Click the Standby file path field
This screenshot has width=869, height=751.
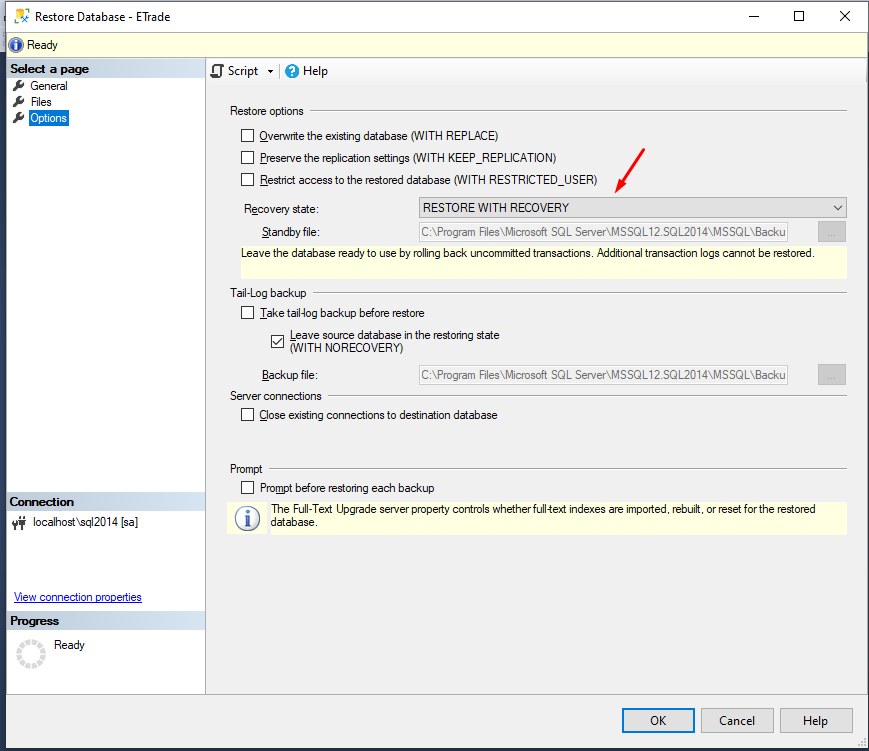pyautogui.click(x=603, y=232)
